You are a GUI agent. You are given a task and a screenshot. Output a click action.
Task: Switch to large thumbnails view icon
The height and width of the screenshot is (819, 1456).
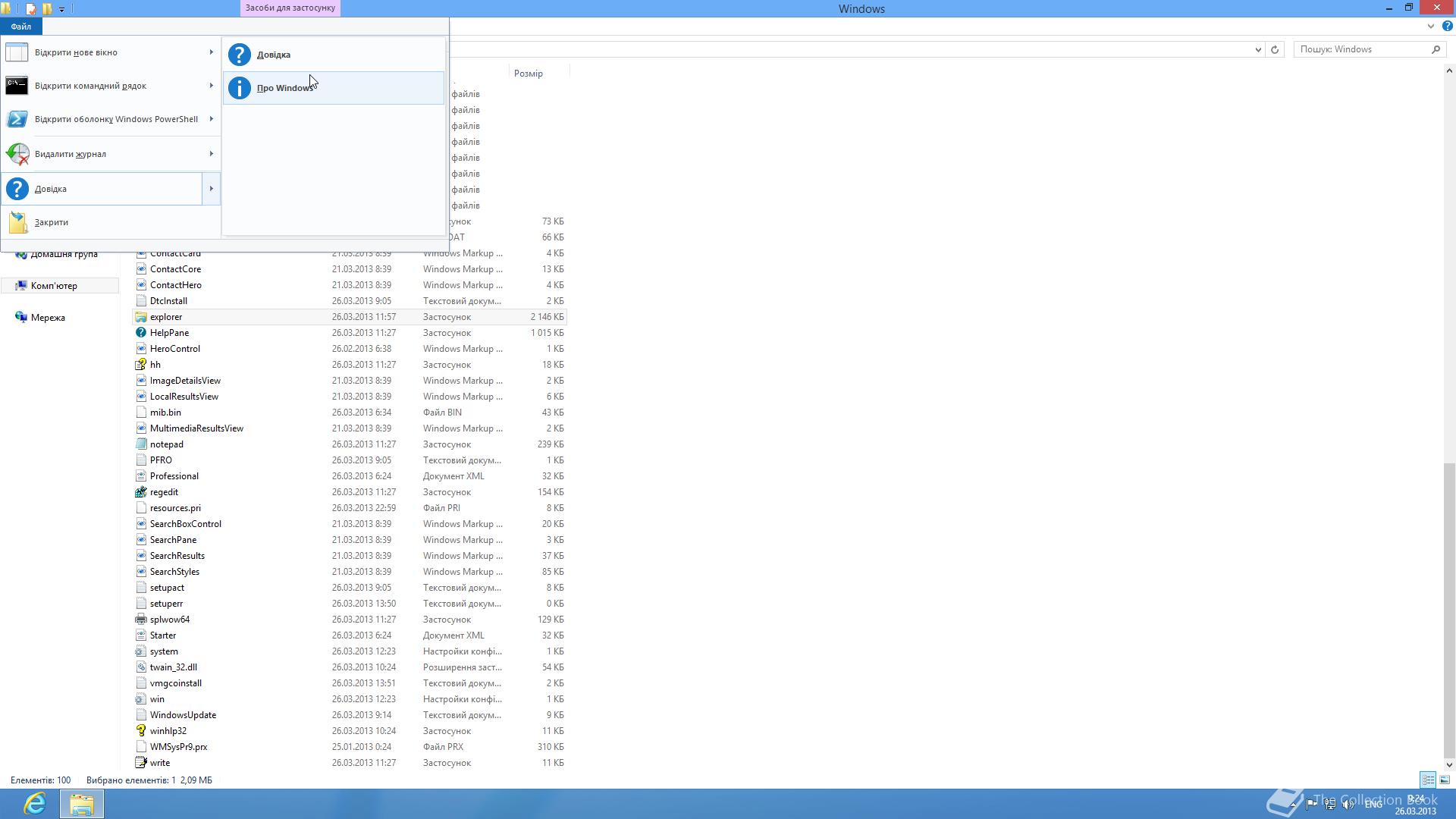(1445, 780)
